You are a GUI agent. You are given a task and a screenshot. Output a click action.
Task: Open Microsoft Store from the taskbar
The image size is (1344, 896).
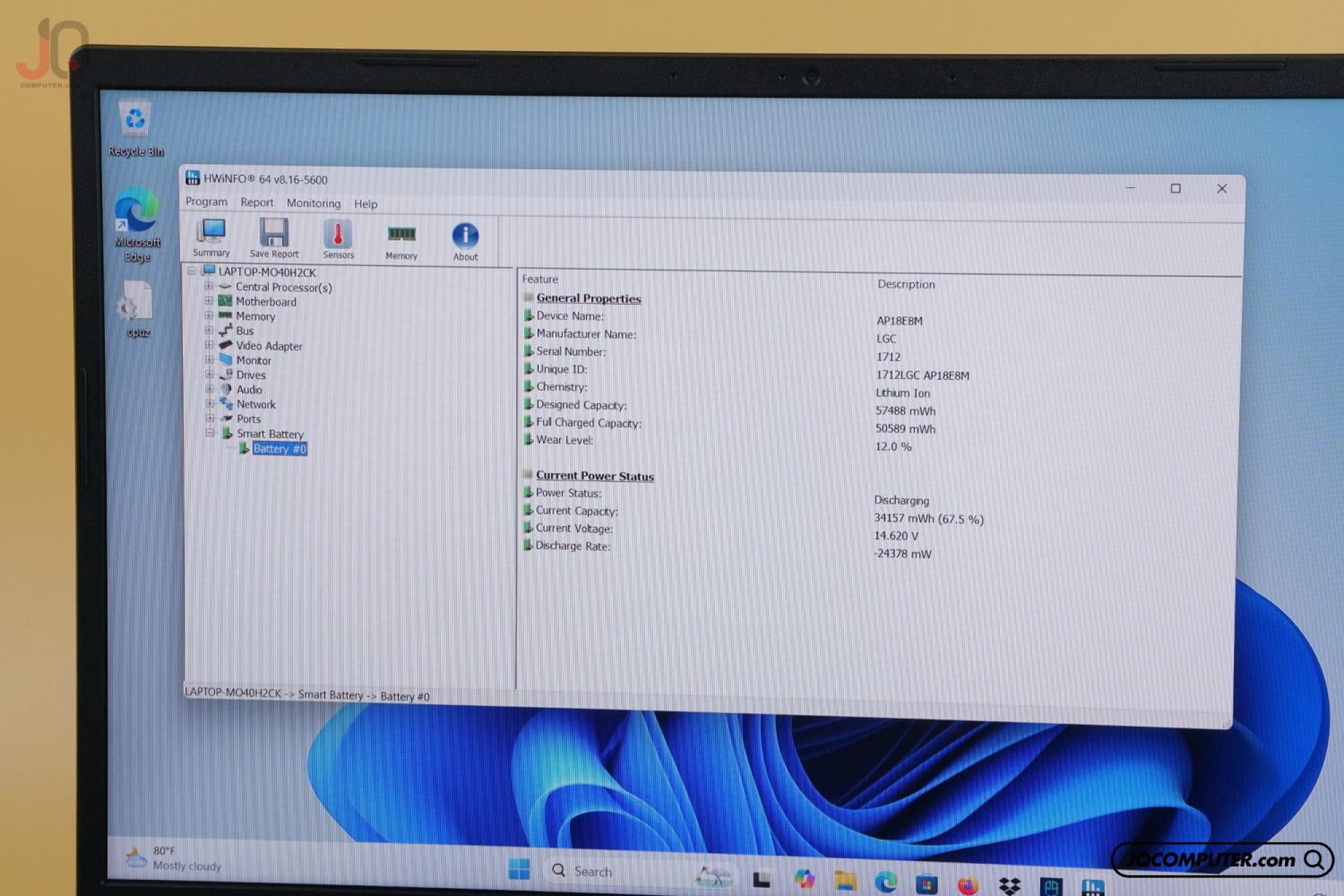926,884
